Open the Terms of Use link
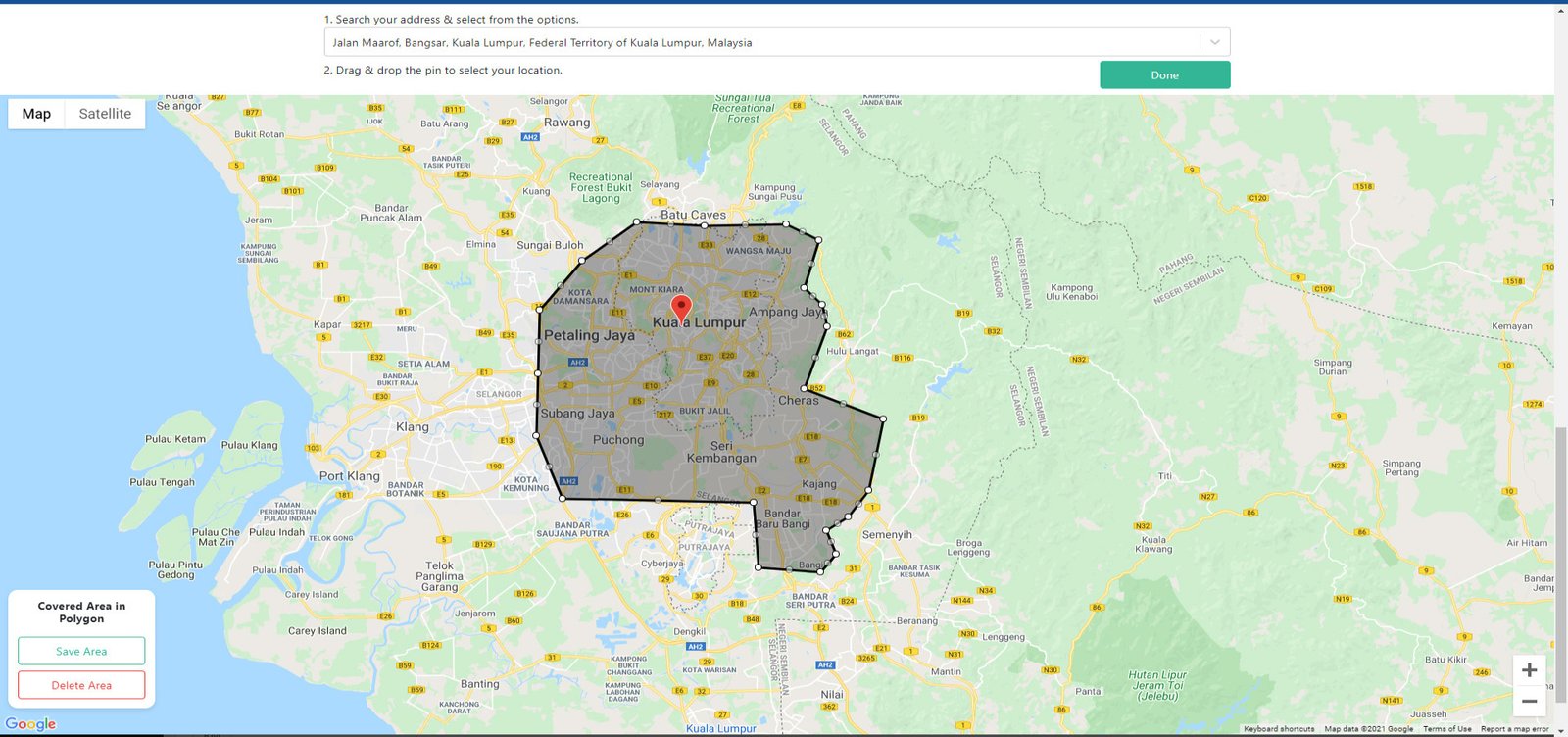The image size is (1568, 737). click(x=1446, y=729)
